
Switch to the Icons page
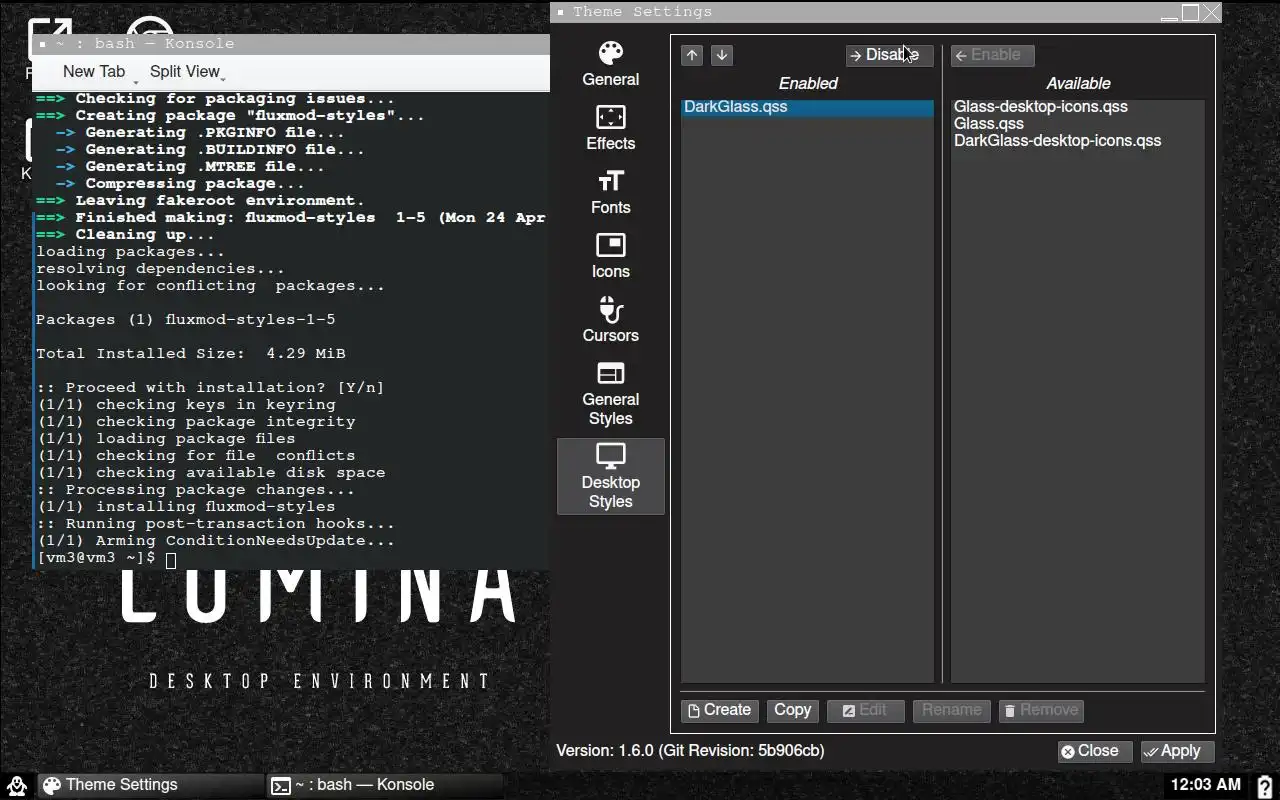(610, 257)
